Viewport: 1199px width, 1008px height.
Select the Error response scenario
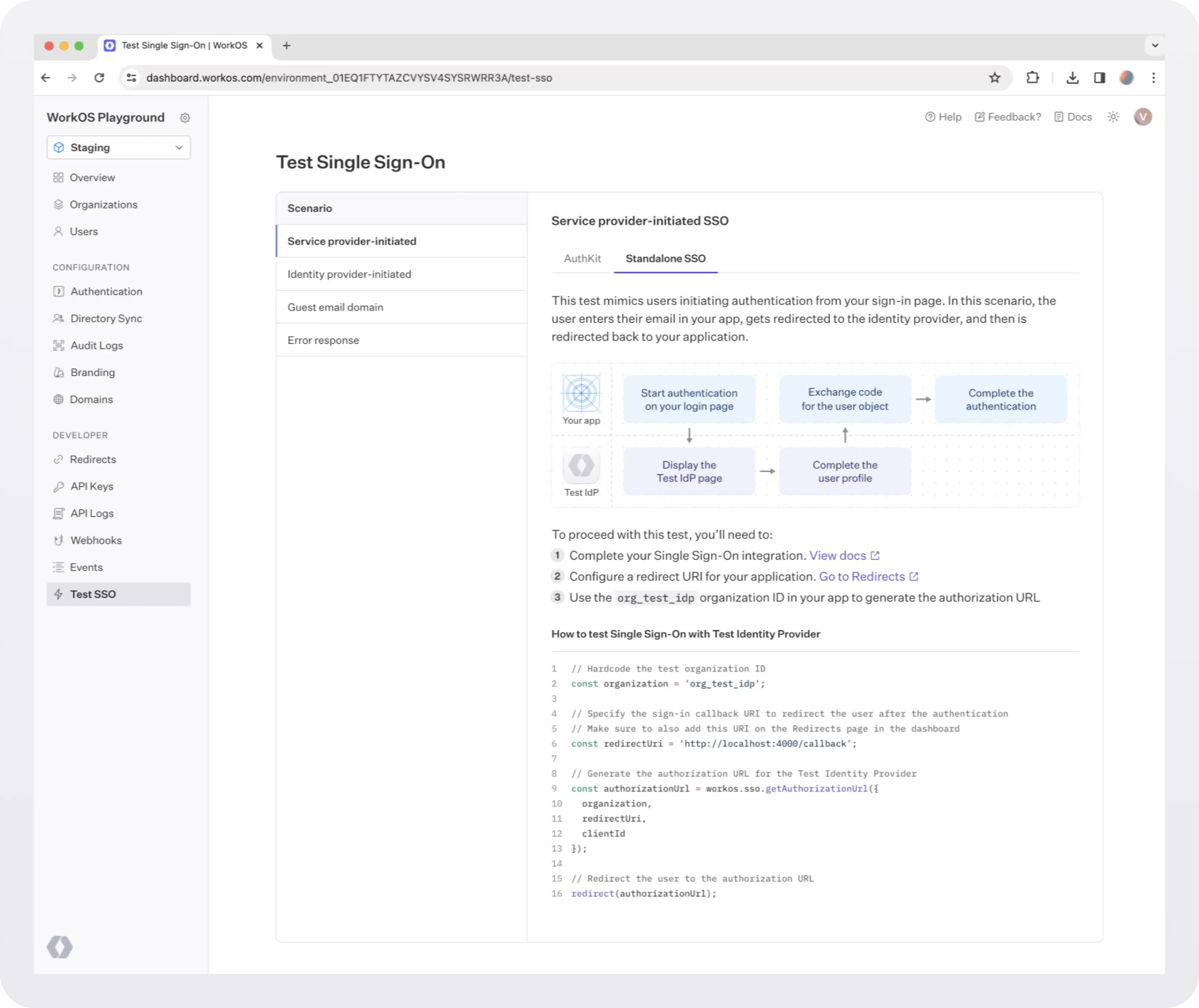point(401,340)
